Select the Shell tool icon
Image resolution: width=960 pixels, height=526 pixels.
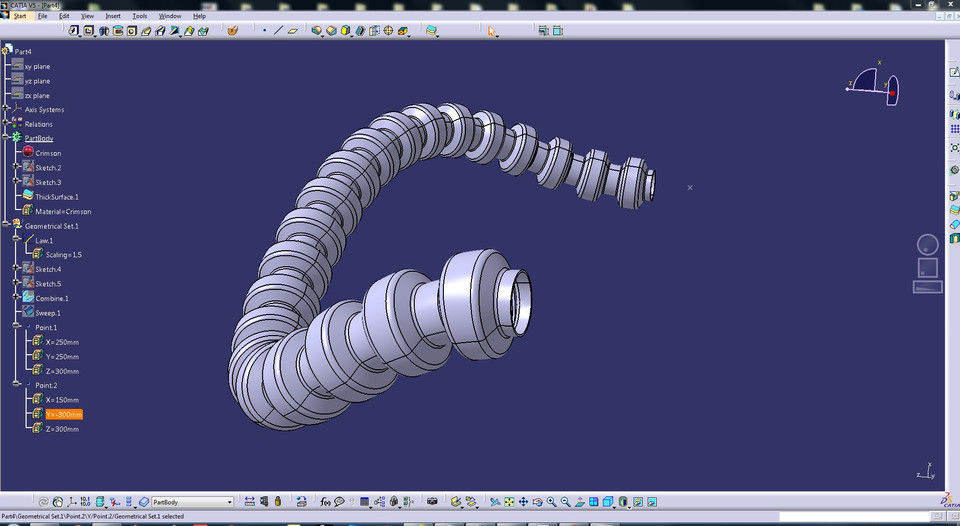click(x=360, y=31)
